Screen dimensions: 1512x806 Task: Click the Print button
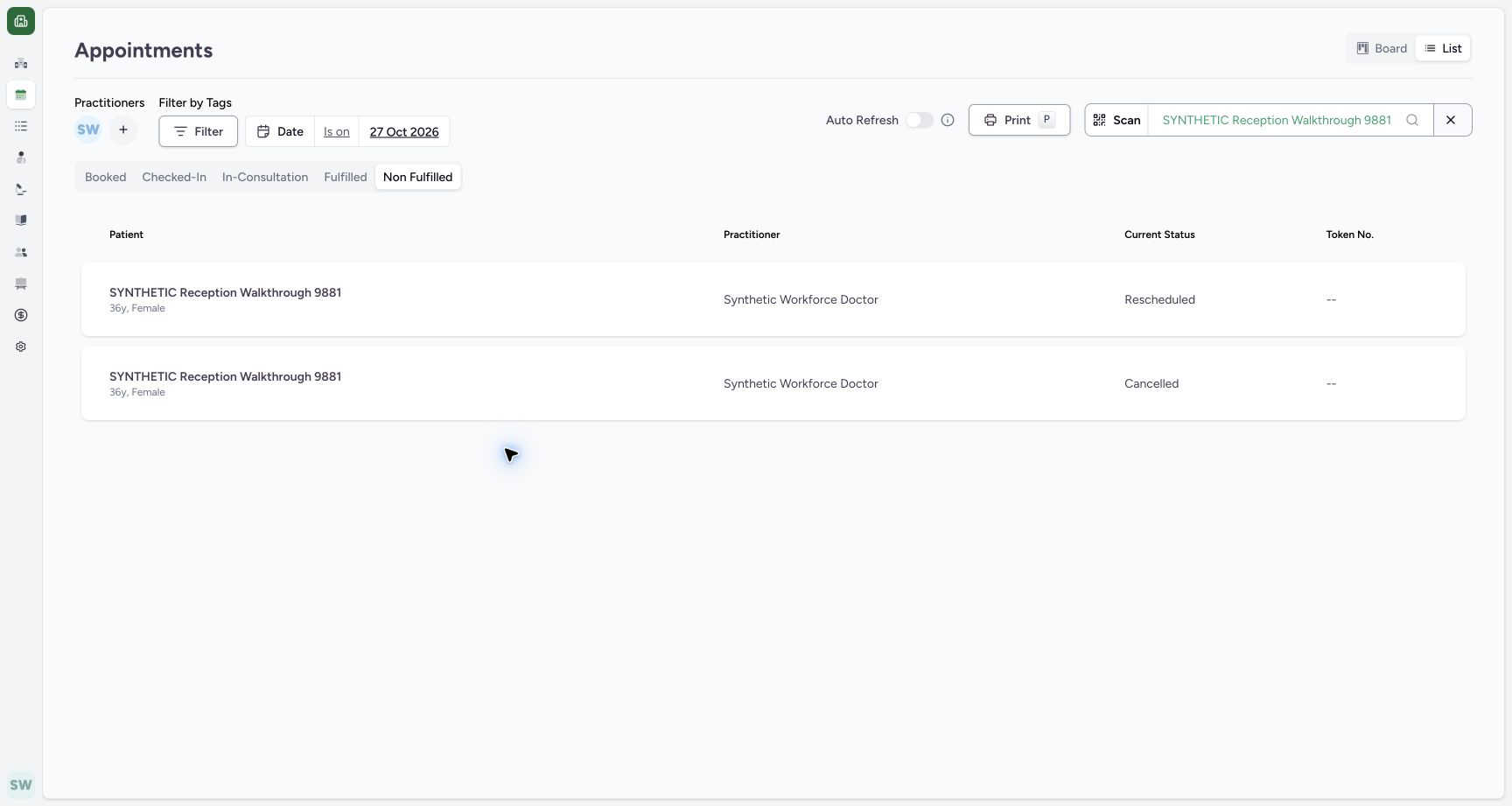(1019, 120)
